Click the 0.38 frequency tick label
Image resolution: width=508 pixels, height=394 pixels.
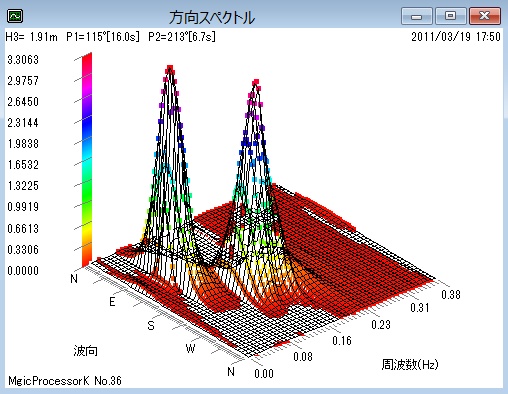[451, 295]
